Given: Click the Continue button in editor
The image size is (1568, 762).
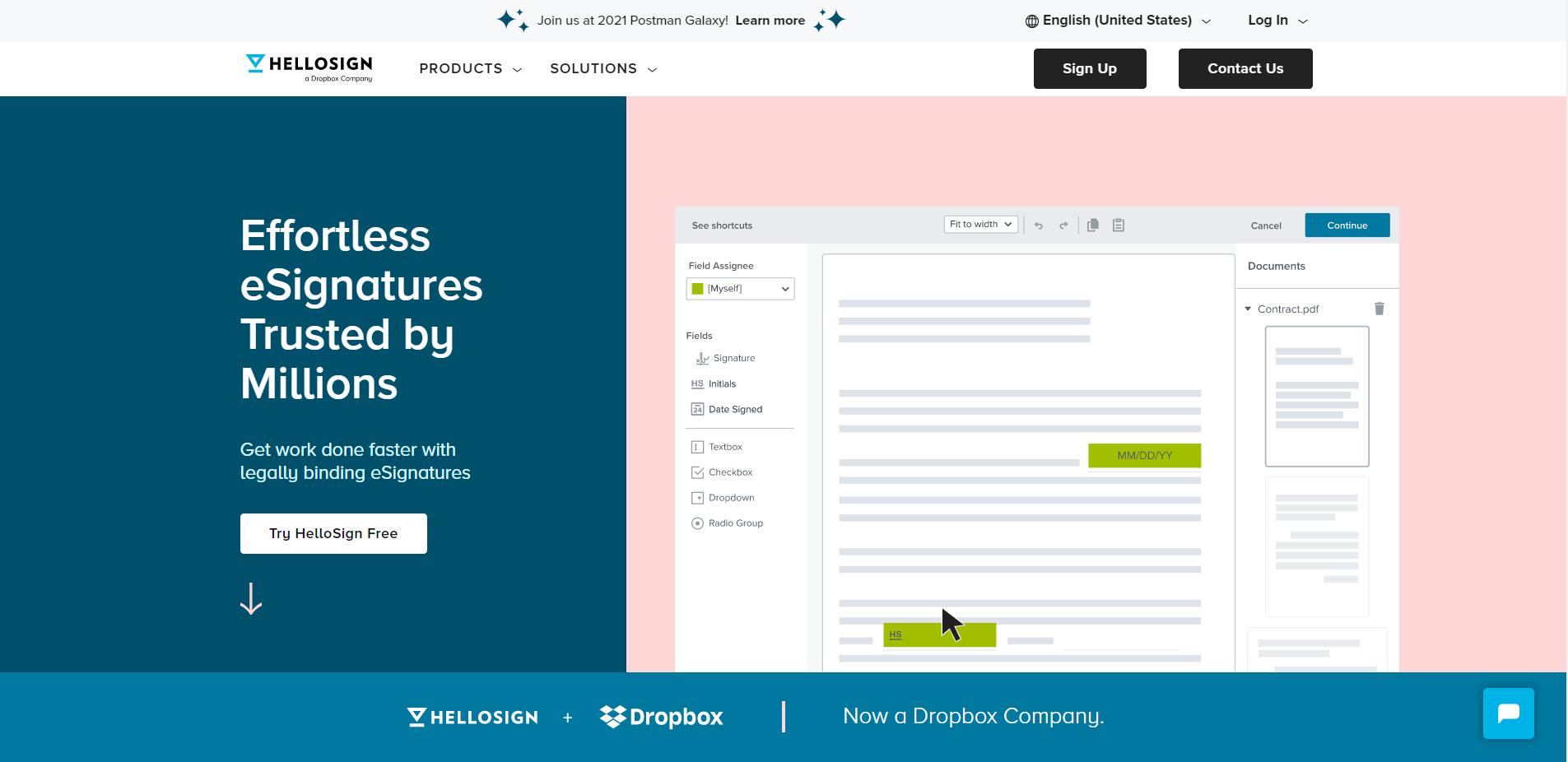Looking at the screenshot, I should click(1347, 225).
